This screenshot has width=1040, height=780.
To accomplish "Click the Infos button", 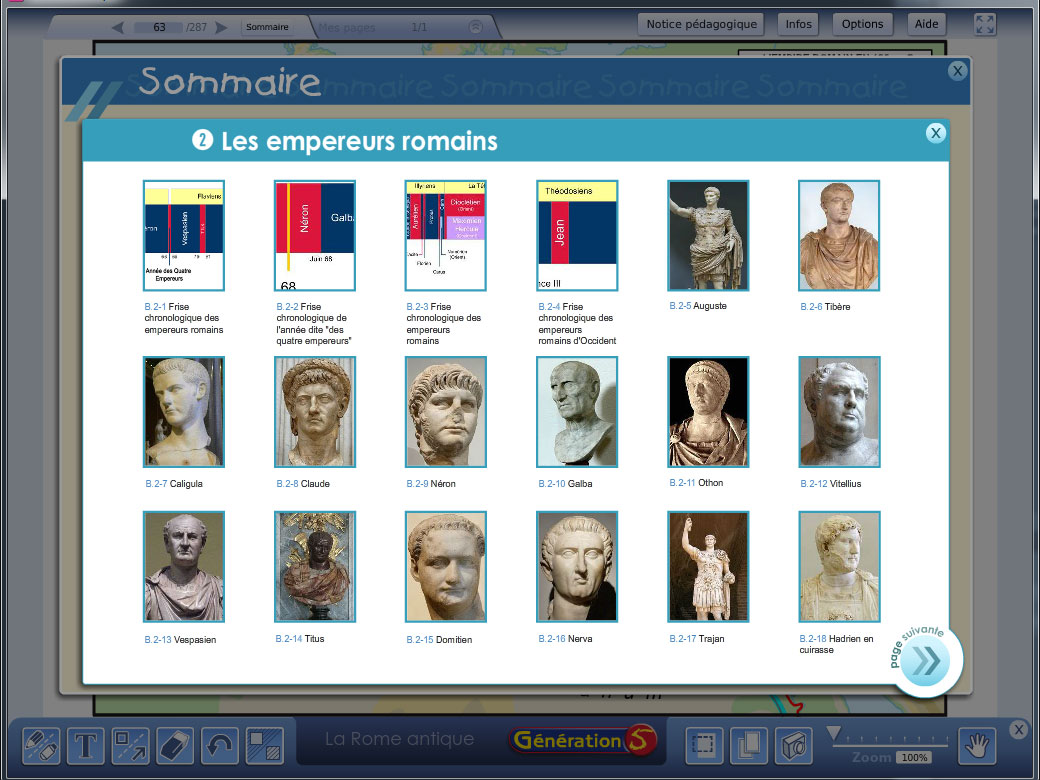I will [797, 23].
